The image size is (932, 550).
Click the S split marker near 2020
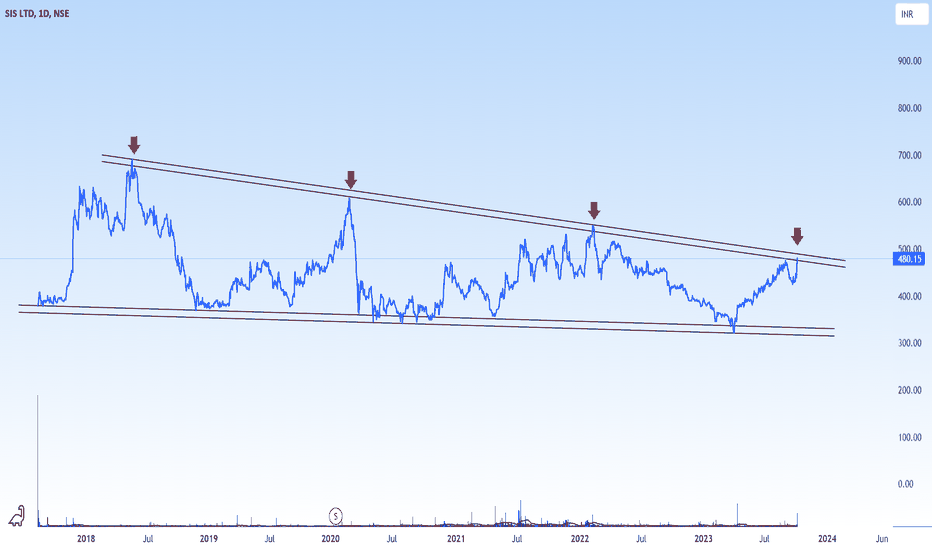336,516
